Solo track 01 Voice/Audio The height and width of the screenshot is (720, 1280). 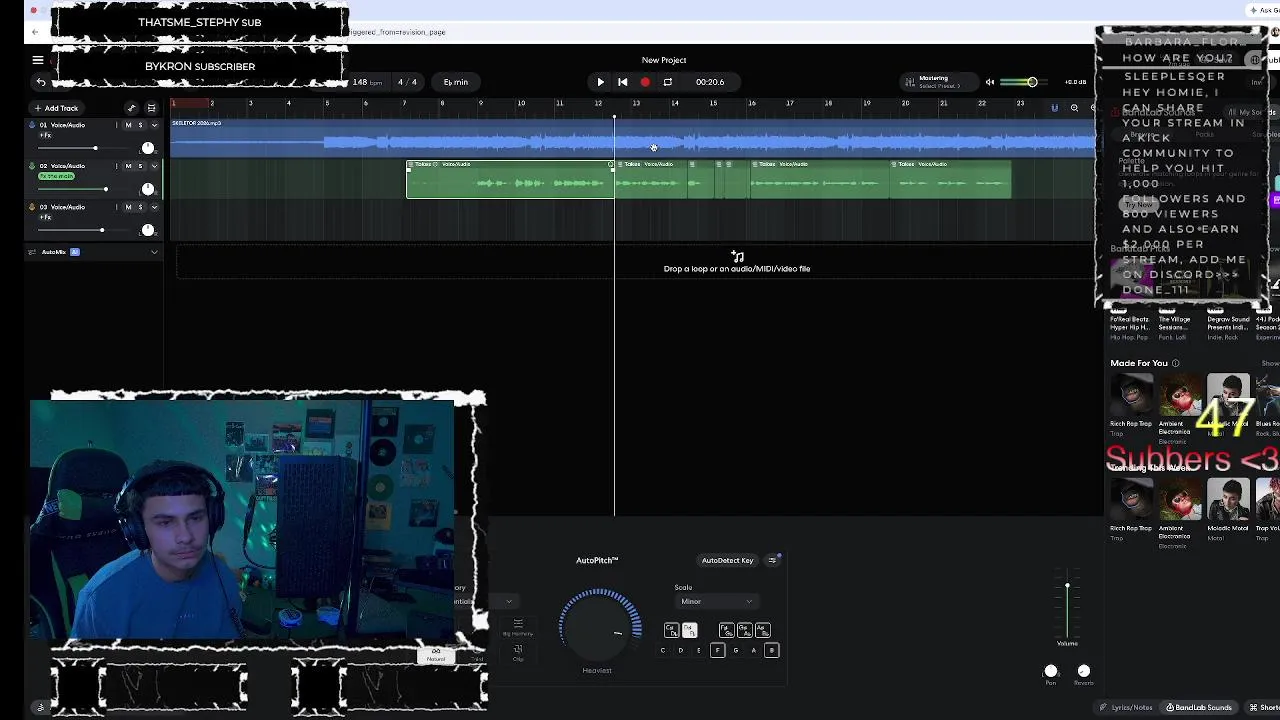click(140, 125)
